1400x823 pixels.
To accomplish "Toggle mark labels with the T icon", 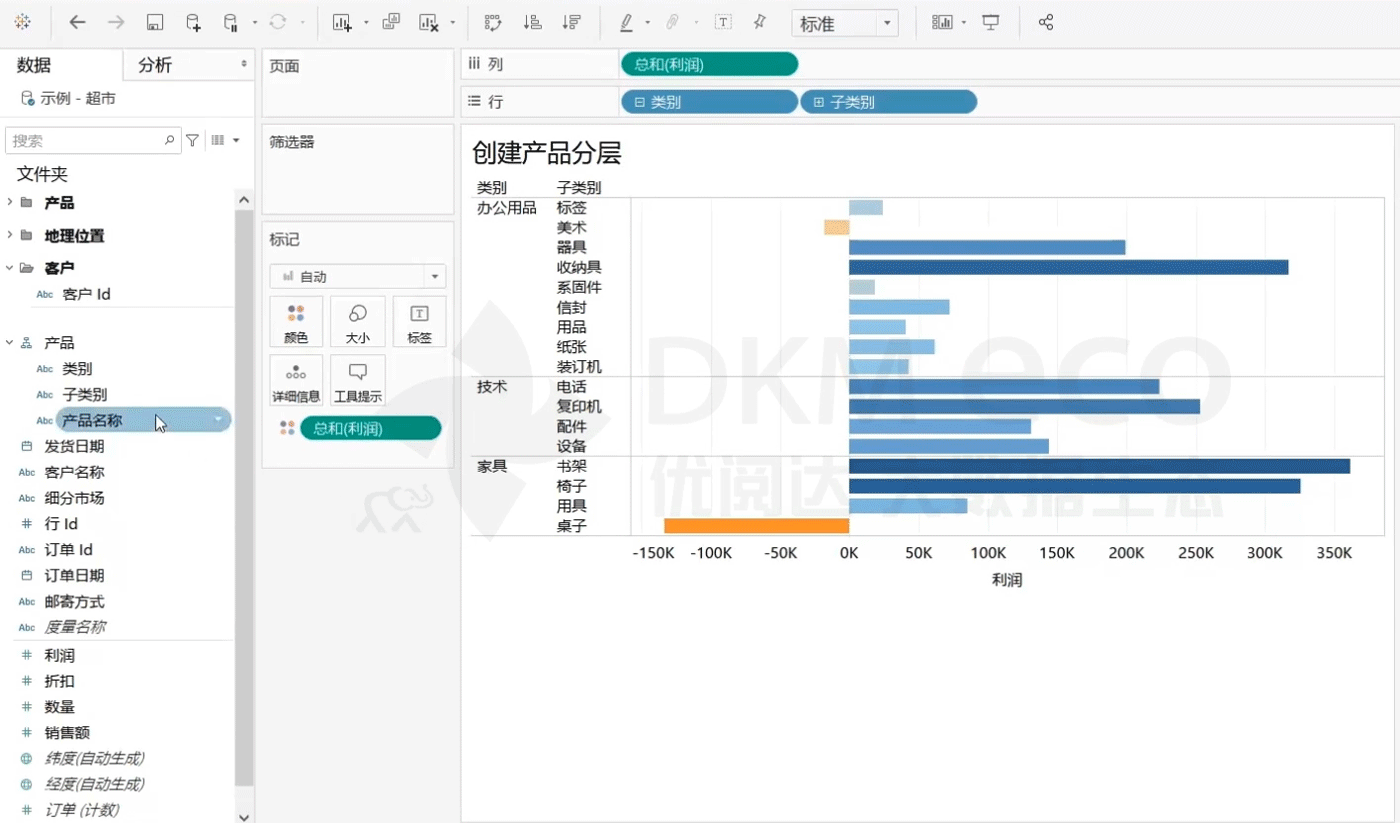I will click(x=723, y=22).
